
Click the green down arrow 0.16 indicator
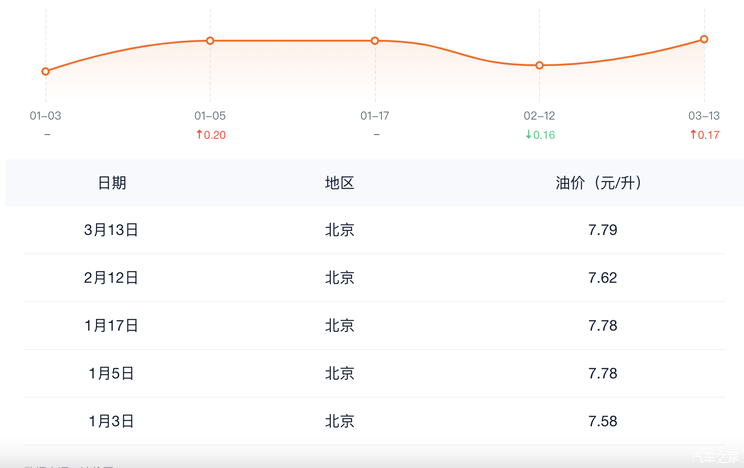pyautogui.click(x=540, y=135)
